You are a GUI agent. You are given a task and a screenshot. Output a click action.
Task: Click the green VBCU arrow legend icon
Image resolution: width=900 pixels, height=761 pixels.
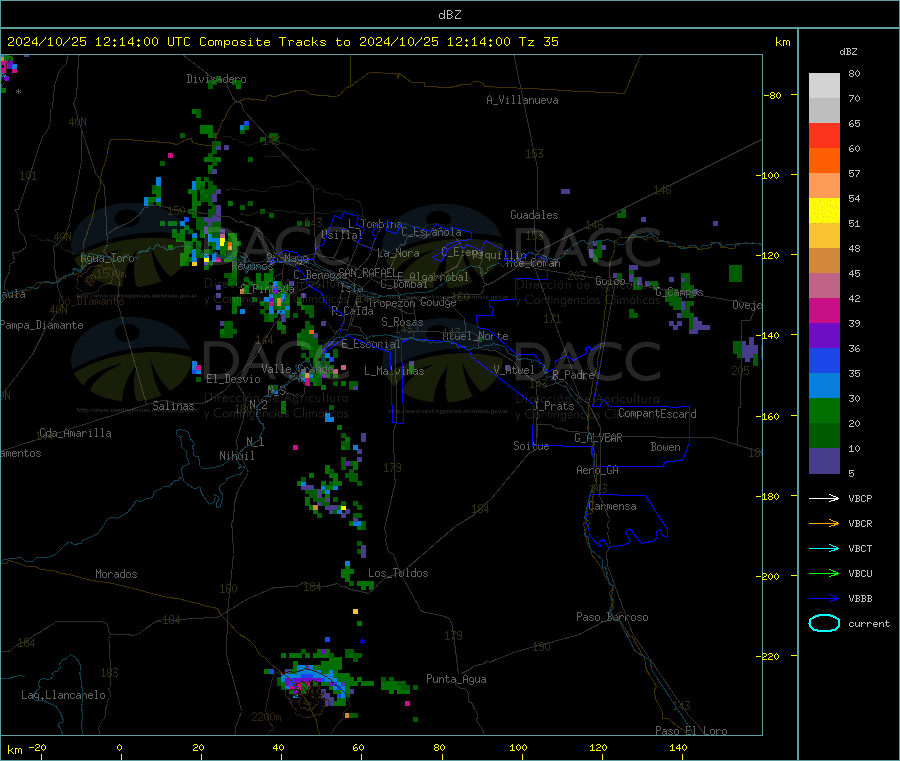[x=824, y=573]
